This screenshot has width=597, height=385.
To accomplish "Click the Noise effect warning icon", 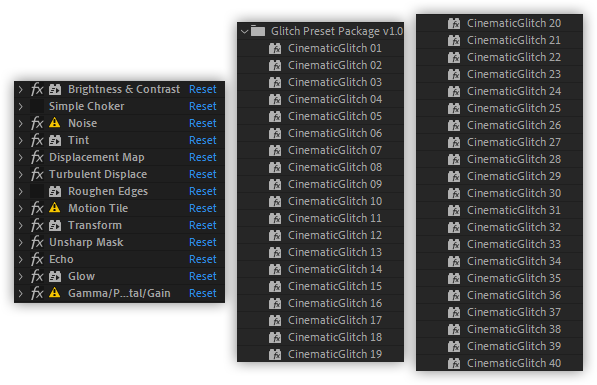I will 55,123.
